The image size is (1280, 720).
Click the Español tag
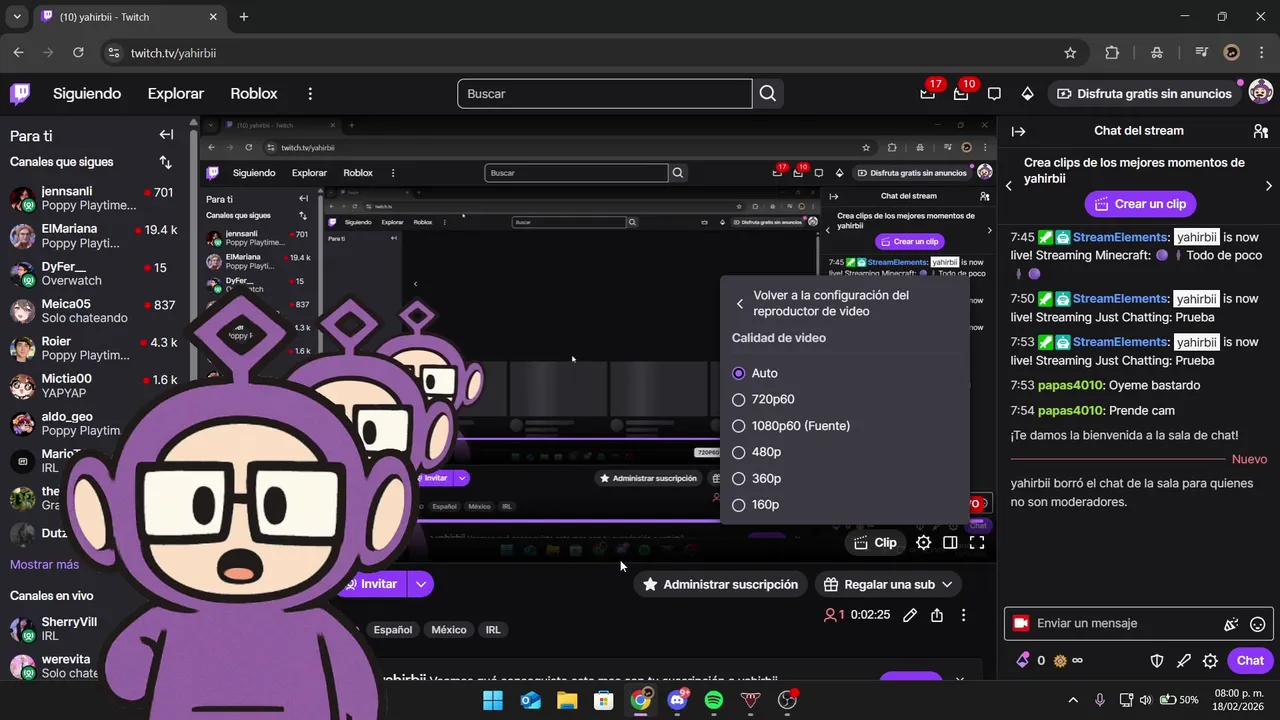(393, 630)
